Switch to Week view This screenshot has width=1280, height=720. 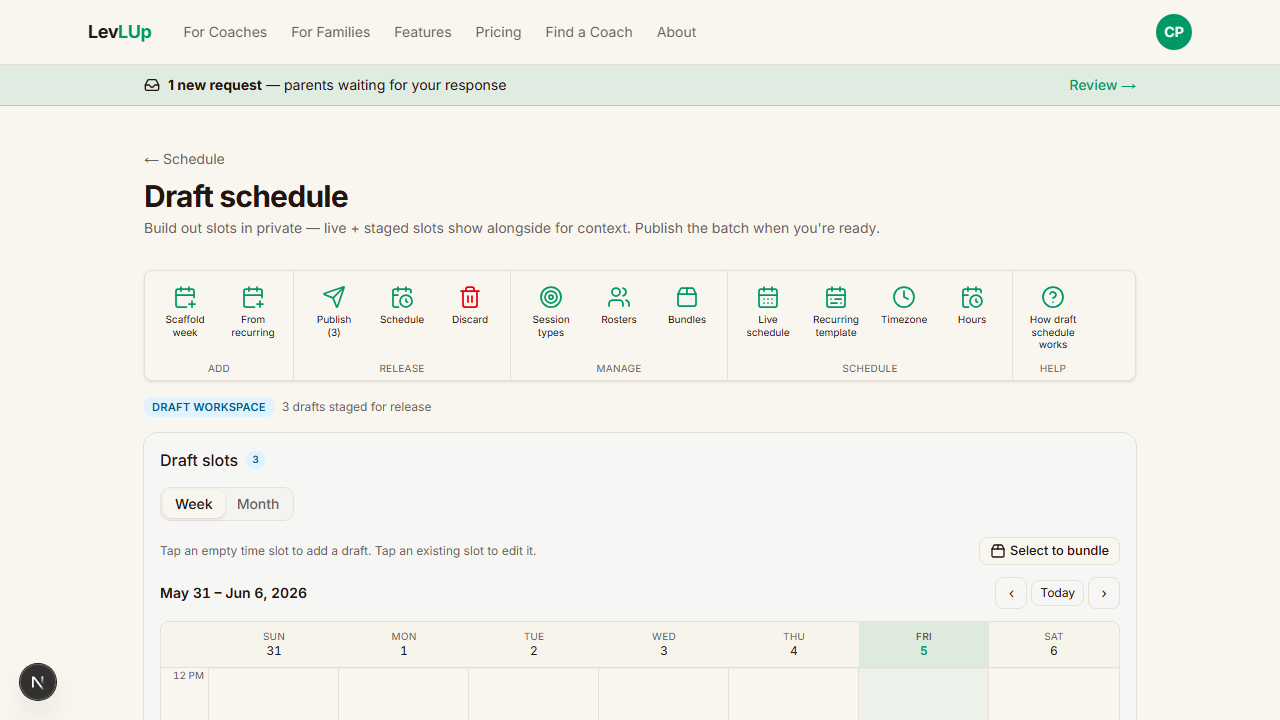click(193, 504)
